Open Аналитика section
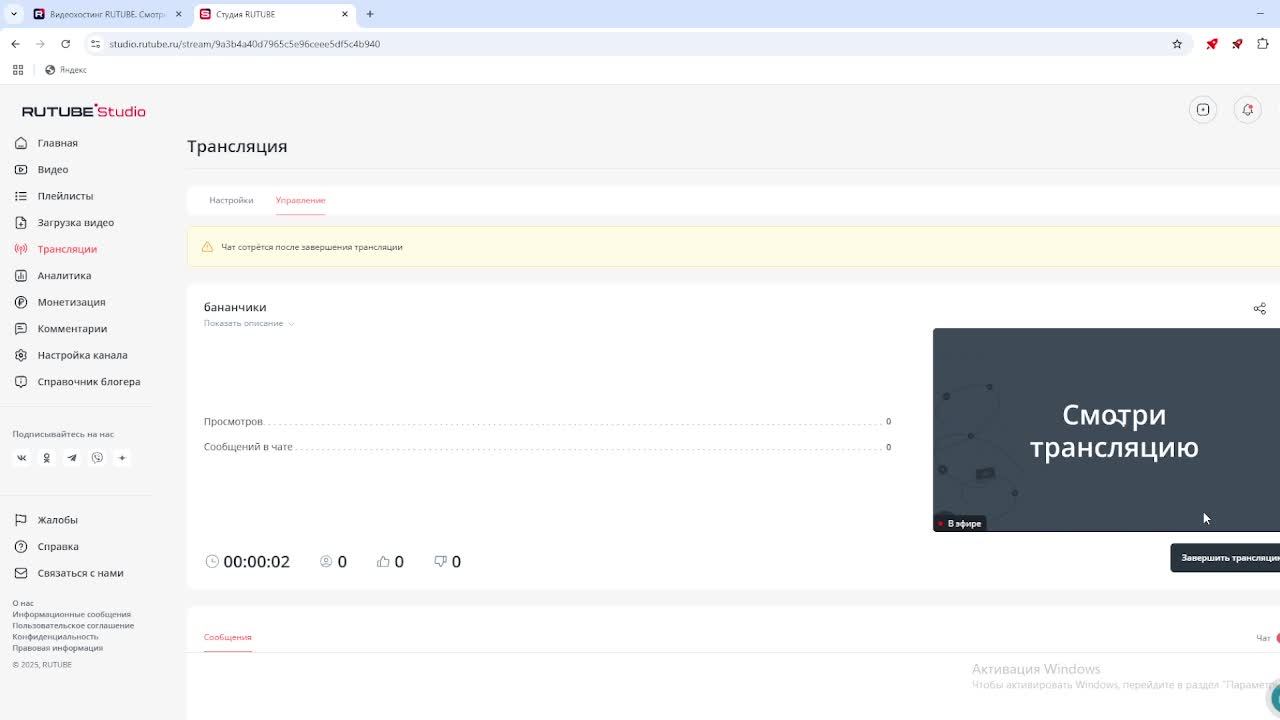Screen dimensions: 1280x720 tap(64, 276)
